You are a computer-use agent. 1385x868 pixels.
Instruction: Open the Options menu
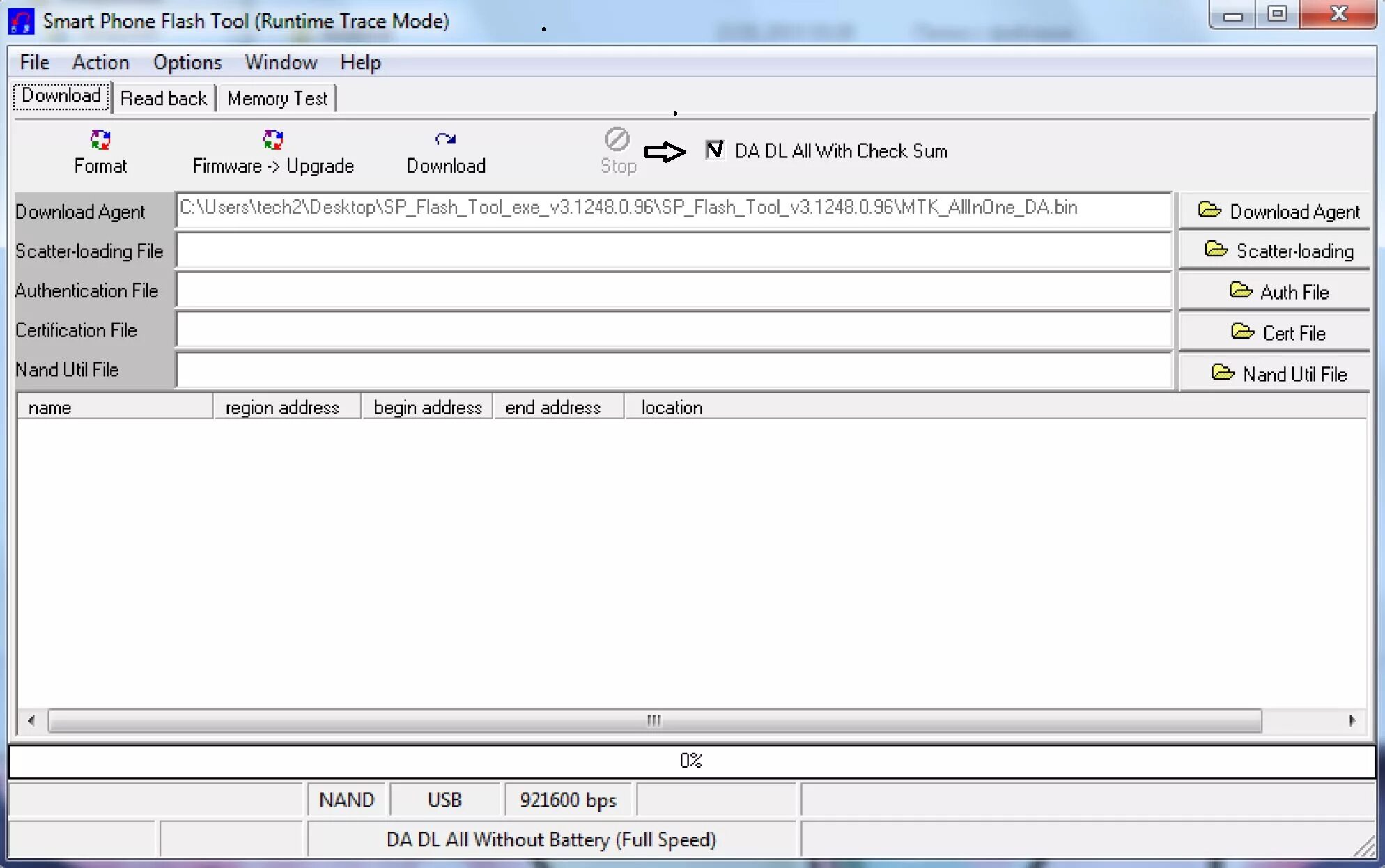(x=187, y=63)
